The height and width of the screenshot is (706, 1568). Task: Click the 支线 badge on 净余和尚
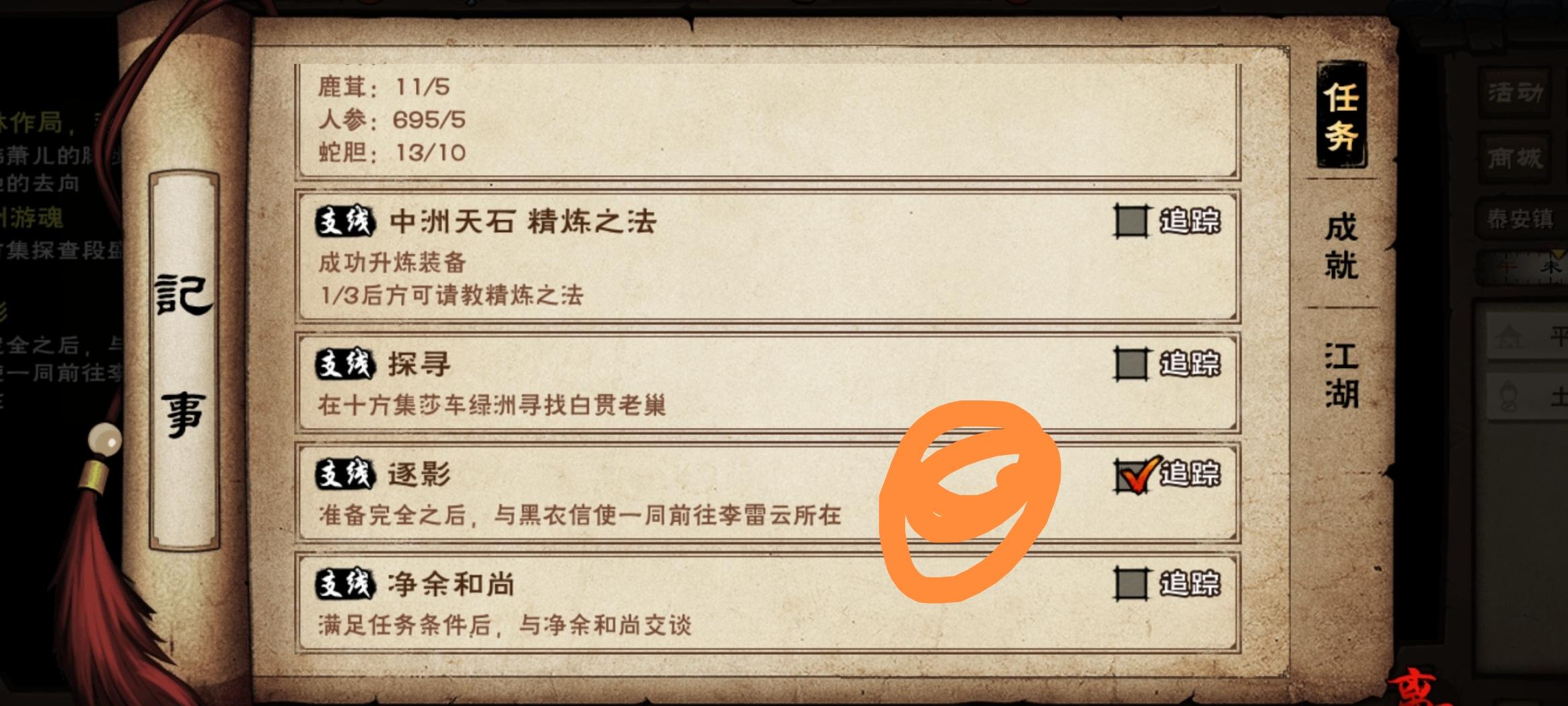[345, 584]
